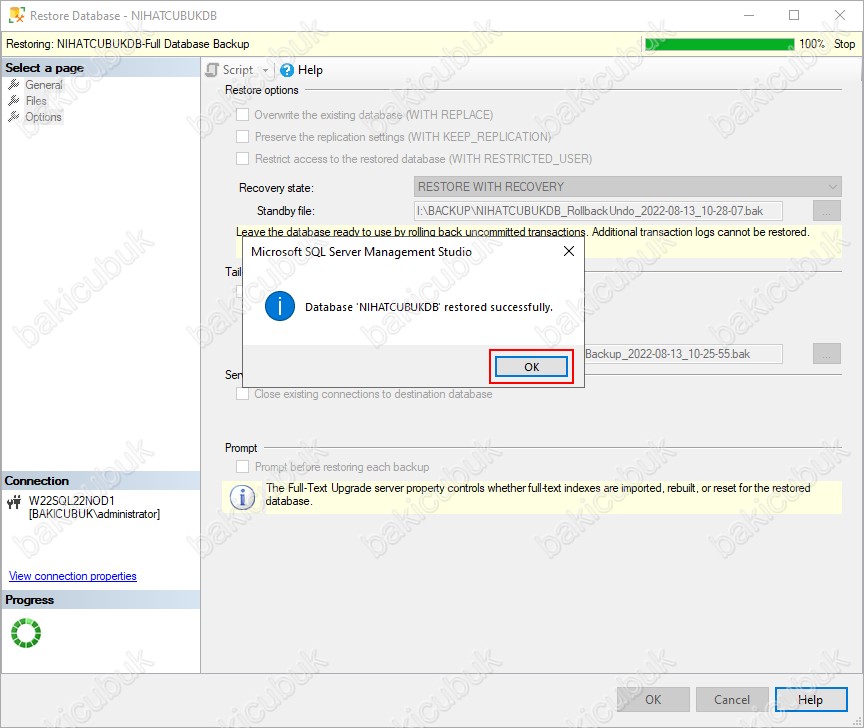Click OK in the restore success dialog

point(531,366)
